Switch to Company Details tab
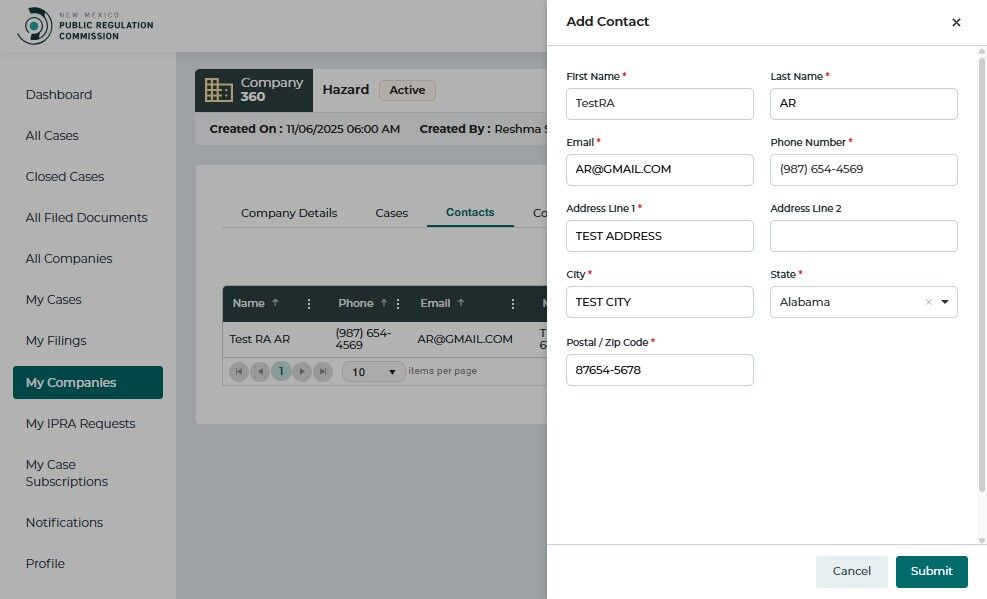 point(289,213)
